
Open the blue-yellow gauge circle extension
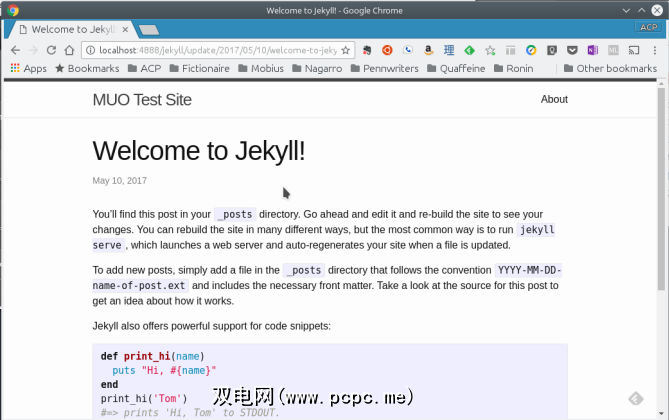click(531, 50)
